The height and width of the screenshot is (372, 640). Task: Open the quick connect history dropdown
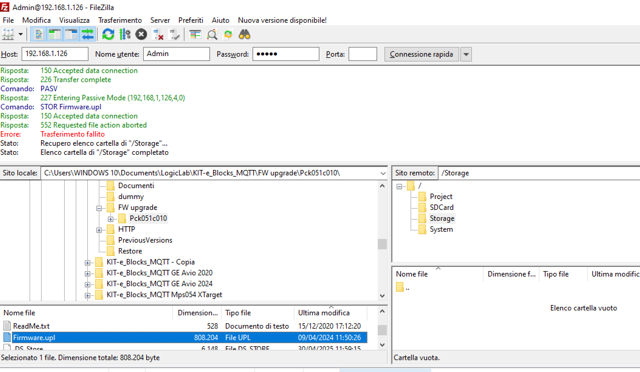coord(466,54)
